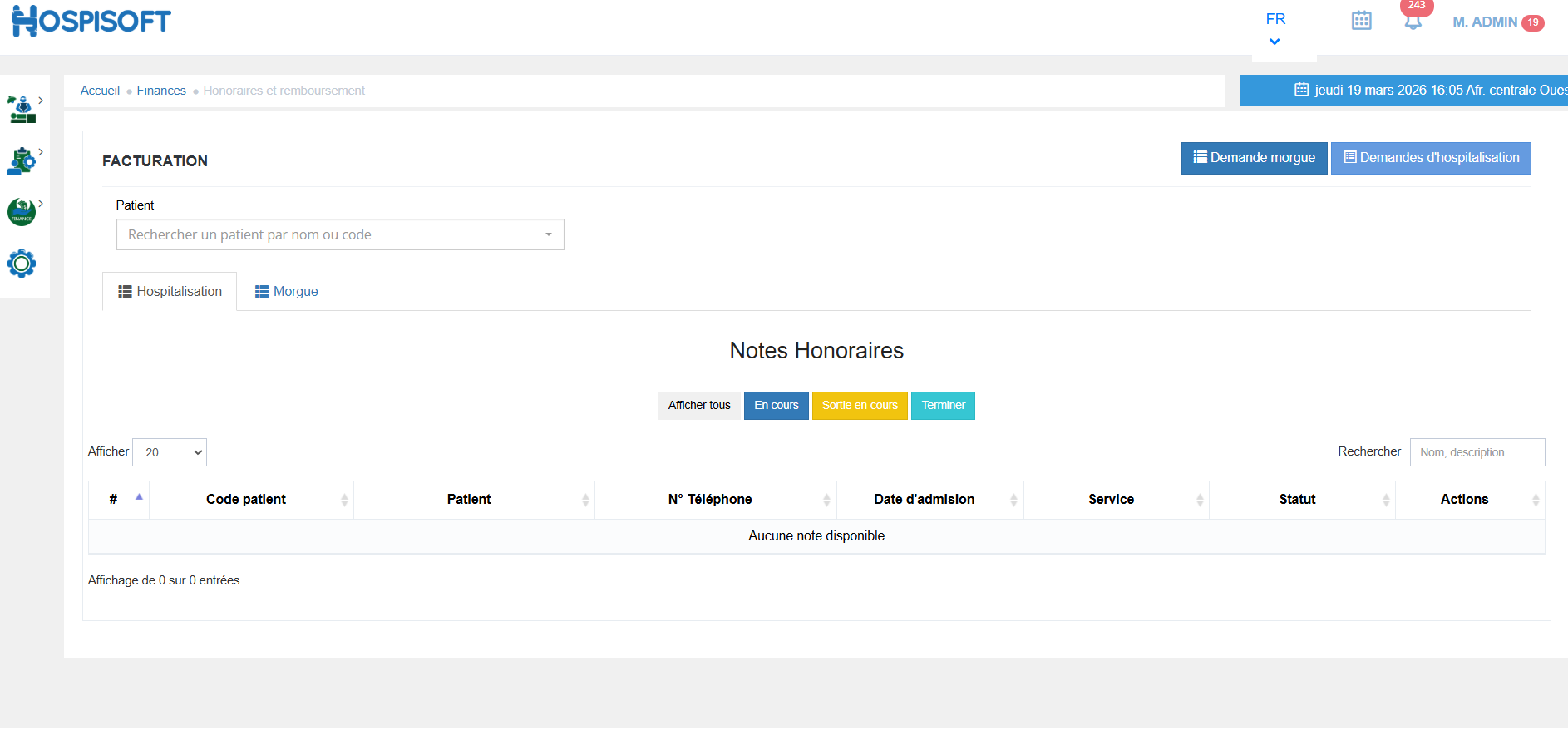Filter notes by En cours
The width and height of the screenshot is (1568, 730).
[776, 406]
